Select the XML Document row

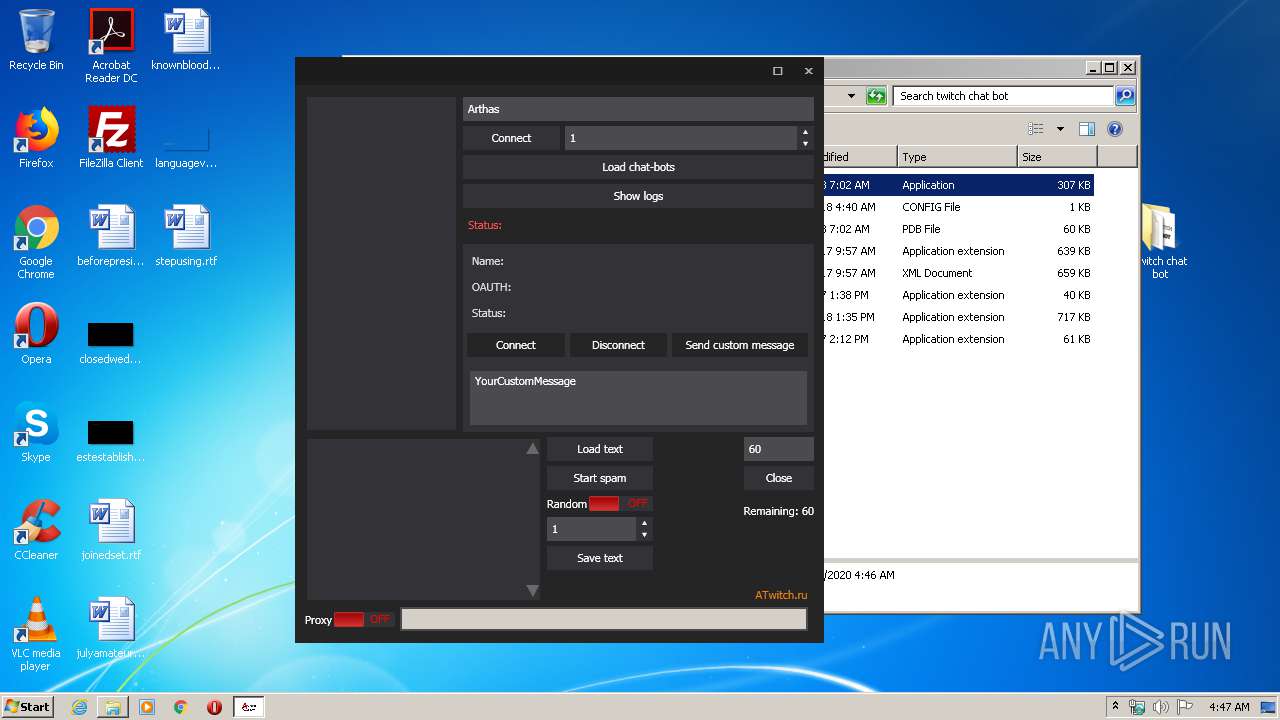click(958, 273)
